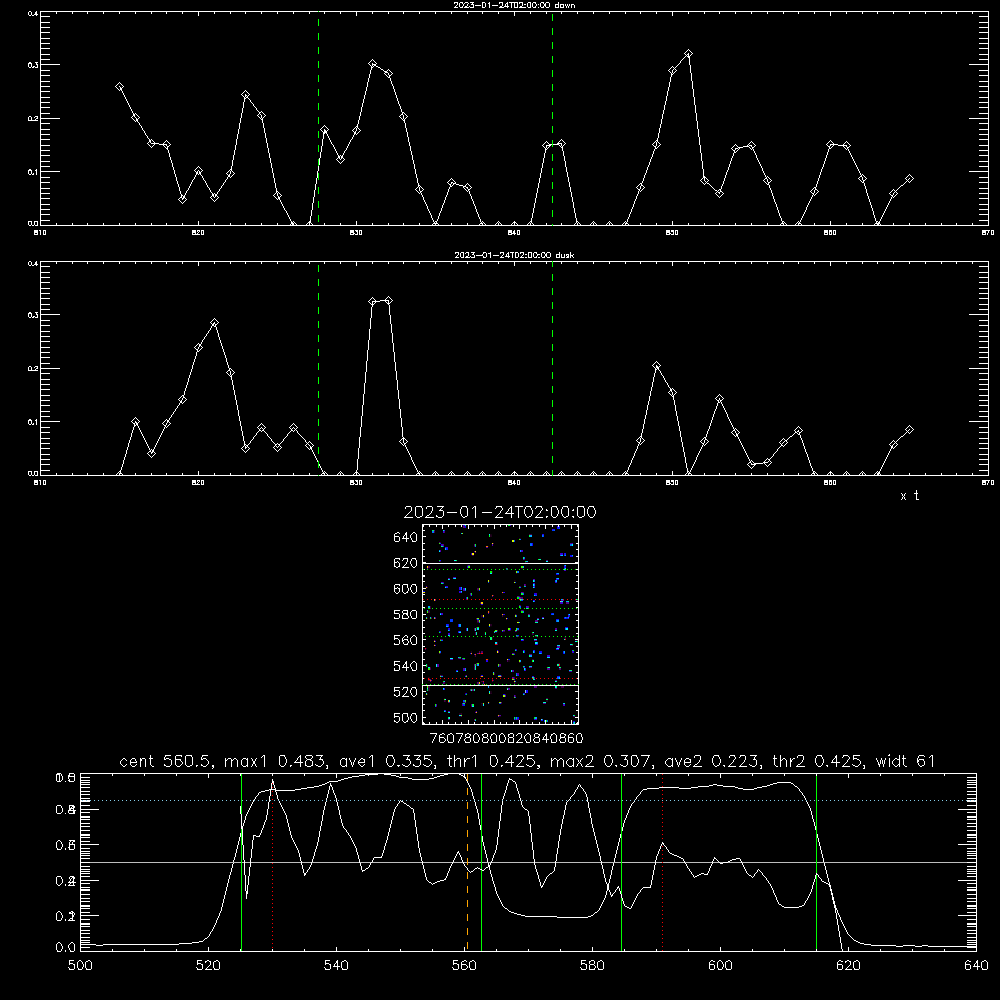Click the 820 x-axis label of the dawn plot

198,233
